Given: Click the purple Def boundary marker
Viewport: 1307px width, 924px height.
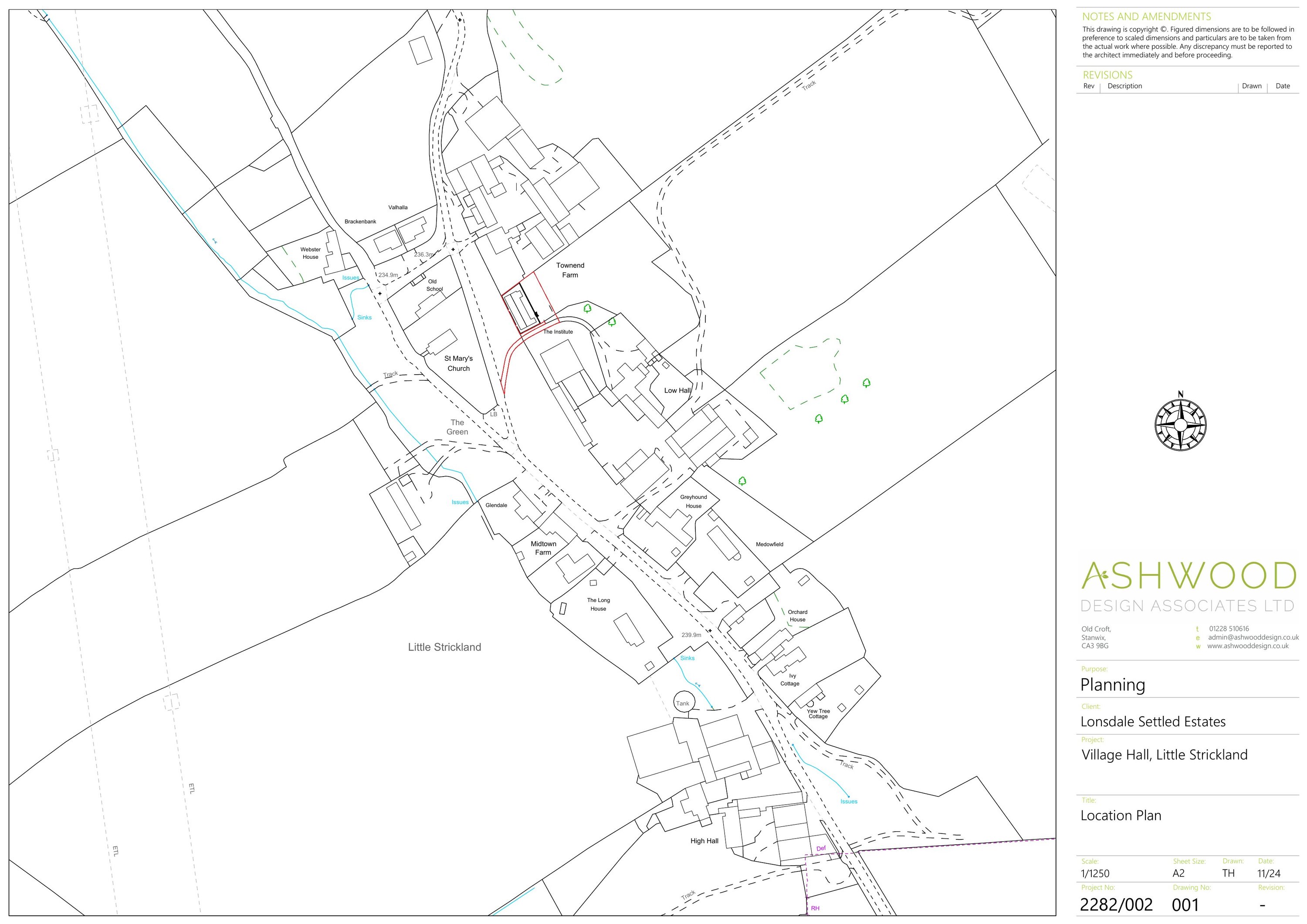Looking at the screenshot, I should pos(820,849).
